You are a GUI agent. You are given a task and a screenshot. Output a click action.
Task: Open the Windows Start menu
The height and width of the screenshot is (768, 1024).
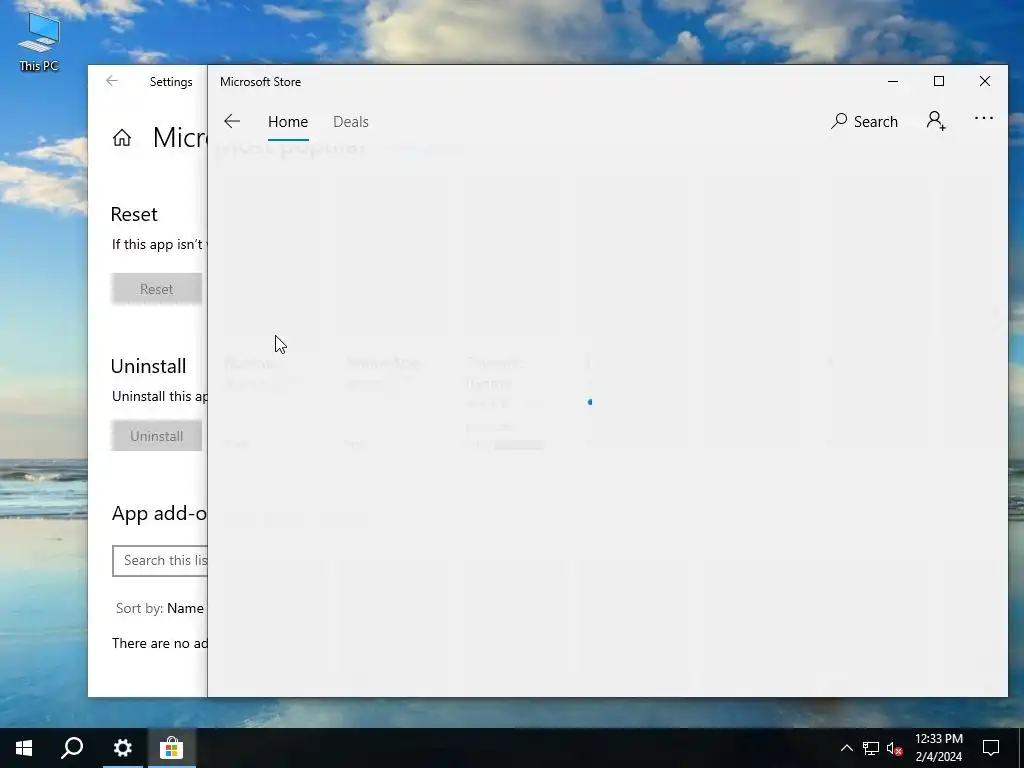24,748
